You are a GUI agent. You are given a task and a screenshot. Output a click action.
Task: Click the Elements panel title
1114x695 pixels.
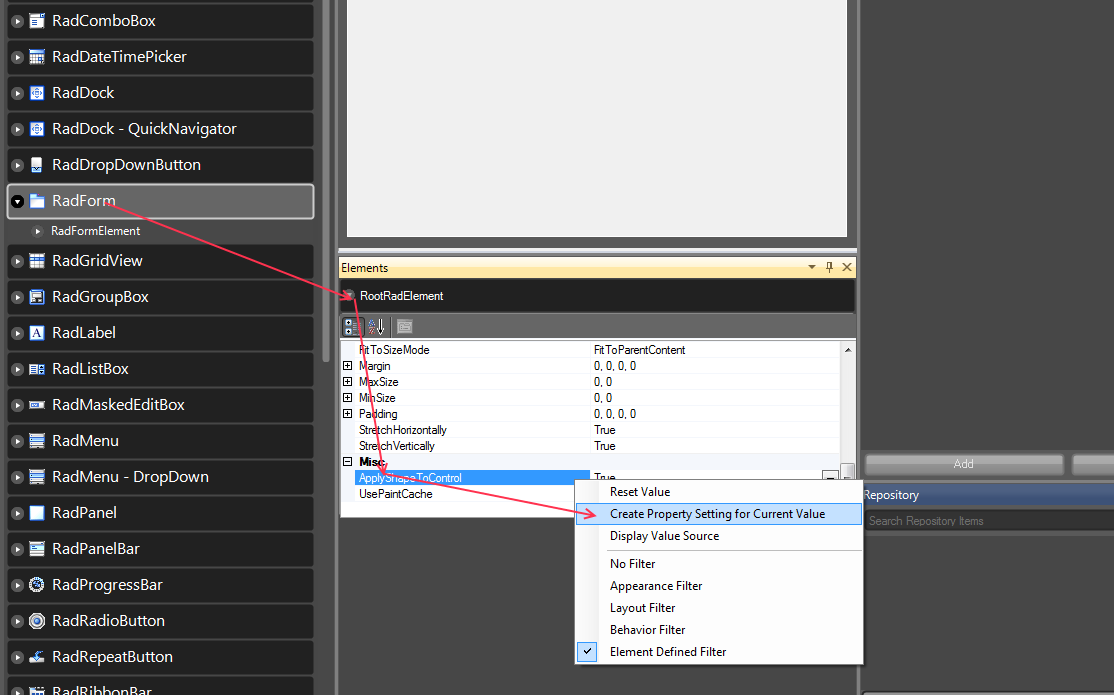pyautogui.click(x=364, y=268)
